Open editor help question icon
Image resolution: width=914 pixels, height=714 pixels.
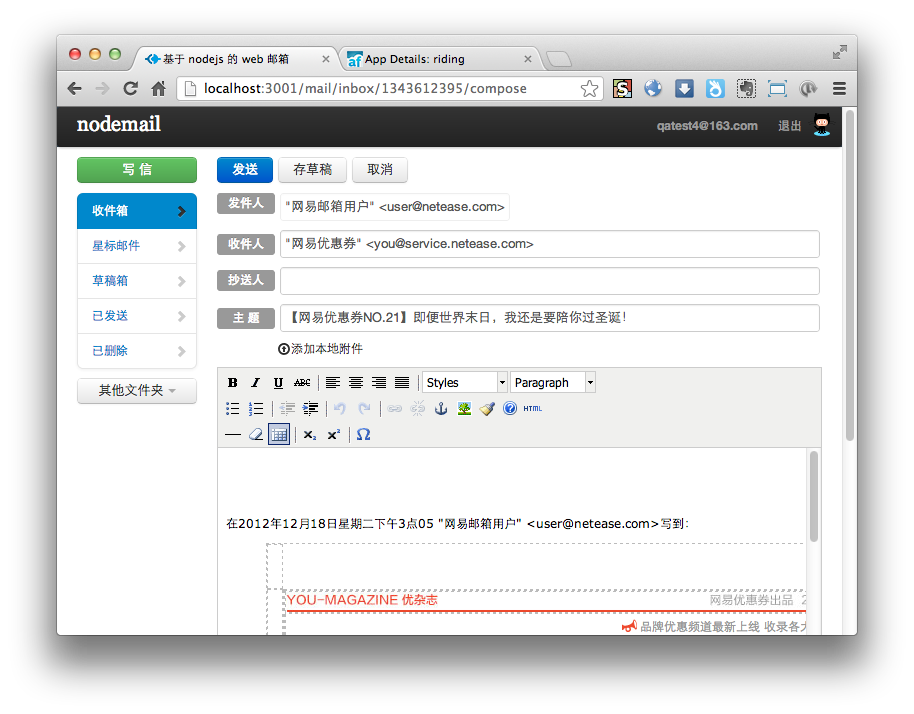click(510, 409)
